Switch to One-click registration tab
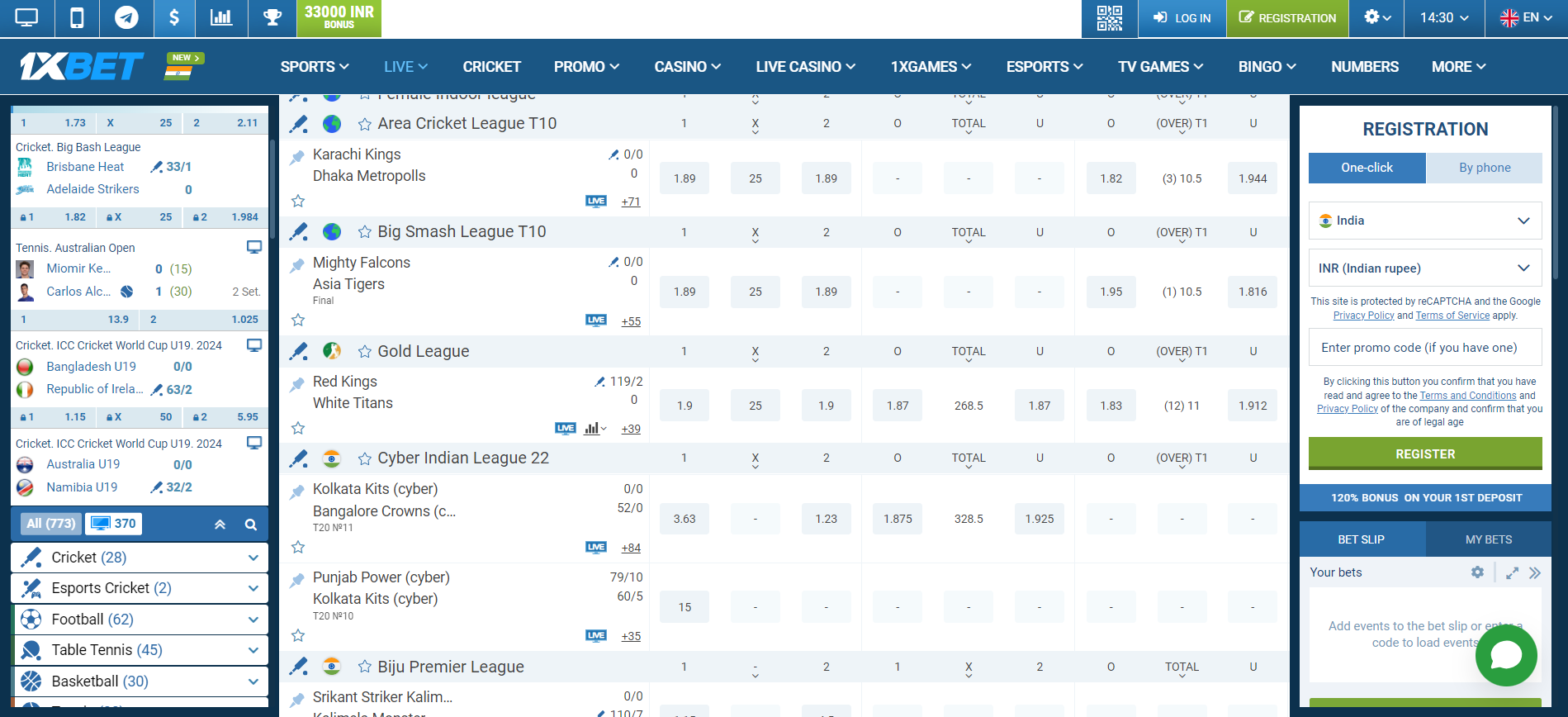 (1367, 168)
